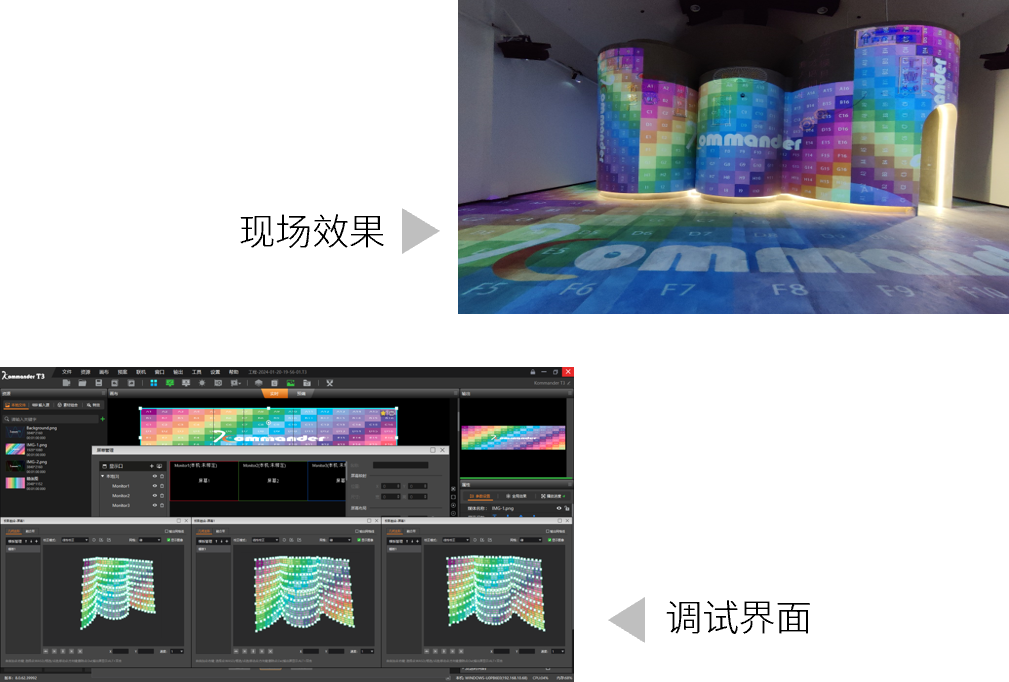
Task: Toggle eye icon beside IMG-1.png media name
Action: [559, 508]
